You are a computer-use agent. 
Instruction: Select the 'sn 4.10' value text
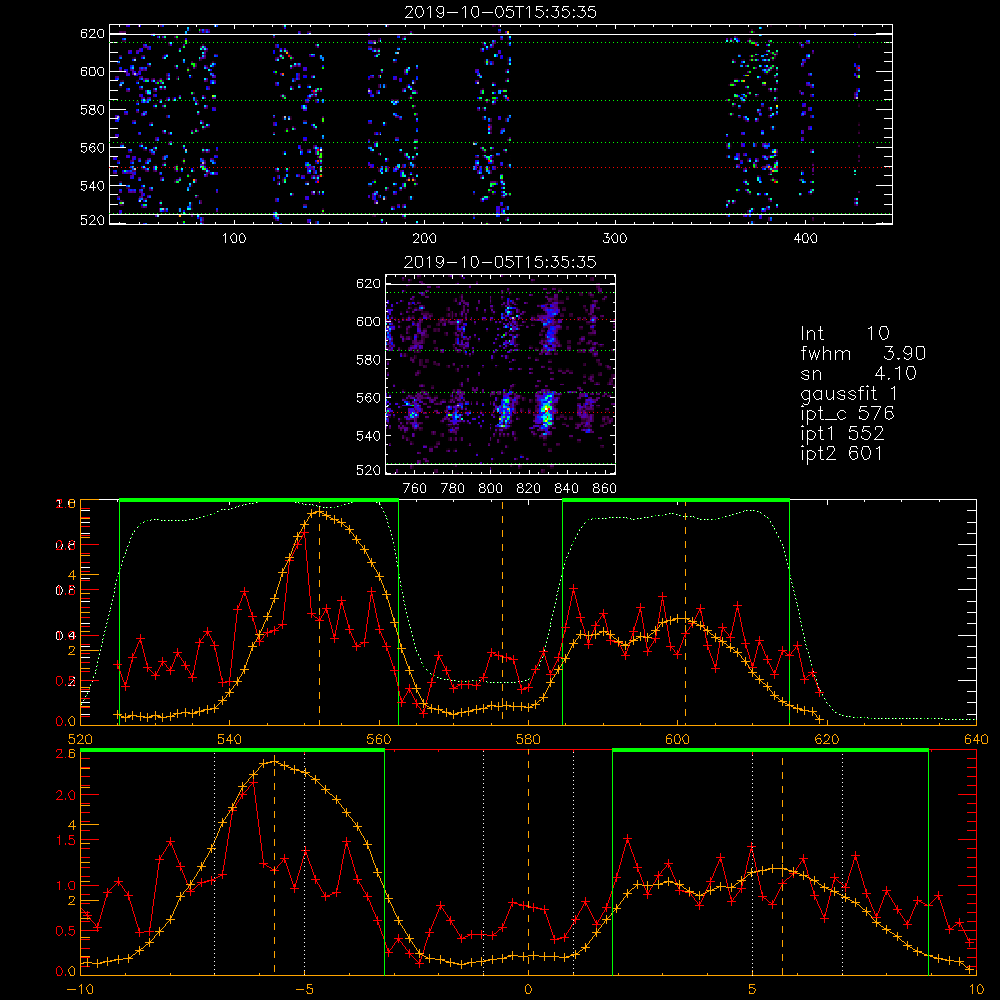[x=858, y=373]
